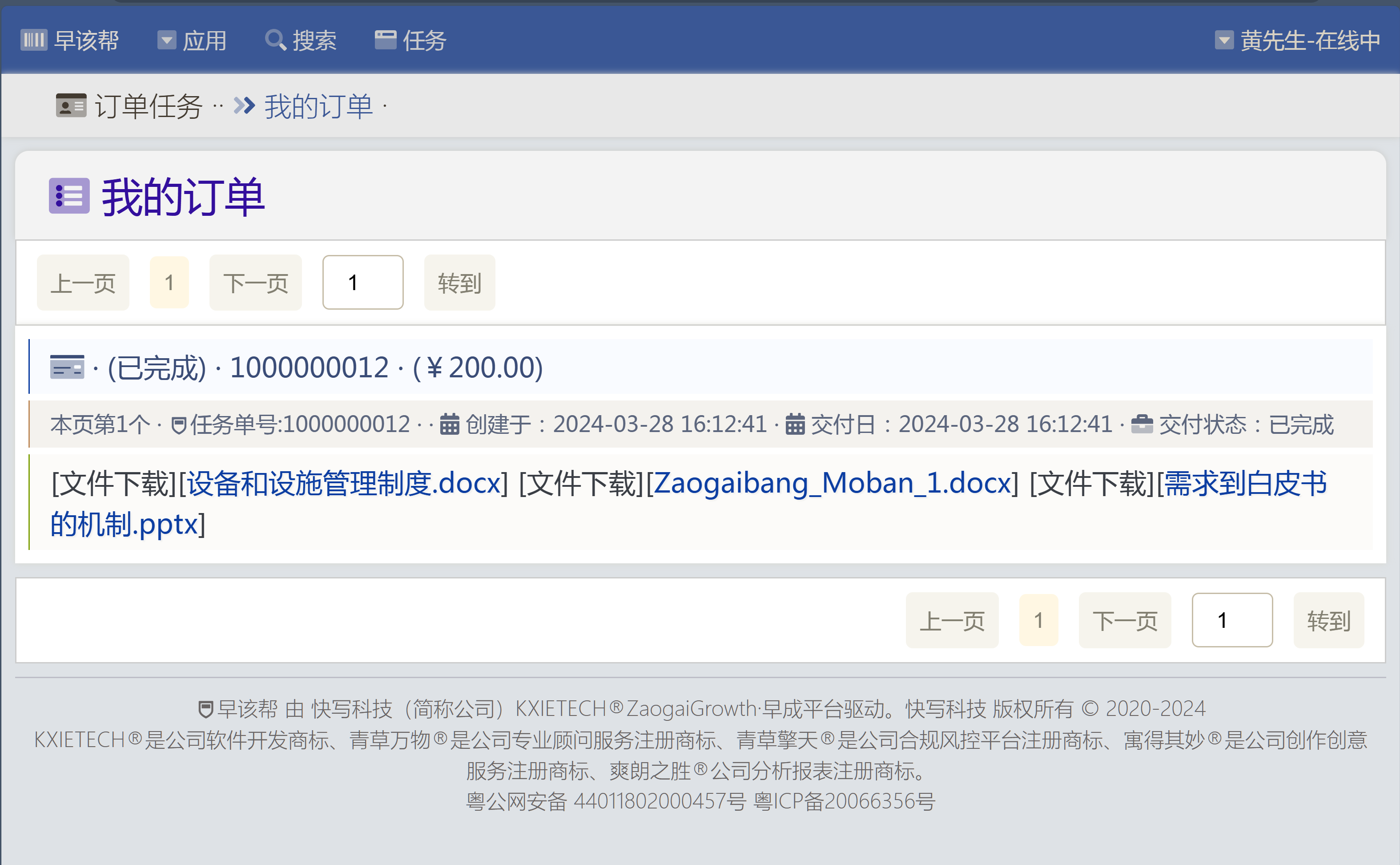The image size is (1400, 865).
Task: Click the 任务 window icon in navbar
Action: click(385, 40)
